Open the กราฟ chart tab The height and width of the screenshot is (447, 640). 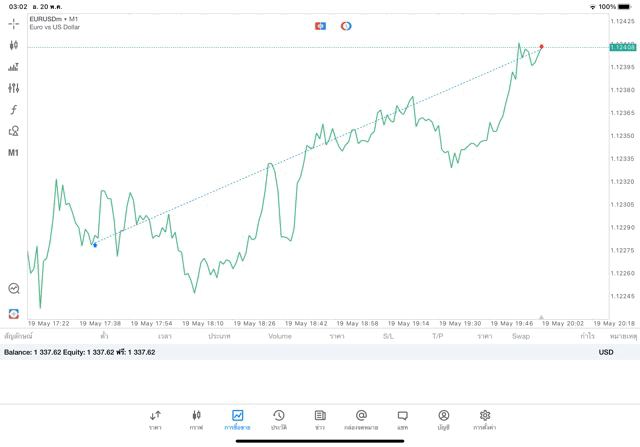pos(196,418)
